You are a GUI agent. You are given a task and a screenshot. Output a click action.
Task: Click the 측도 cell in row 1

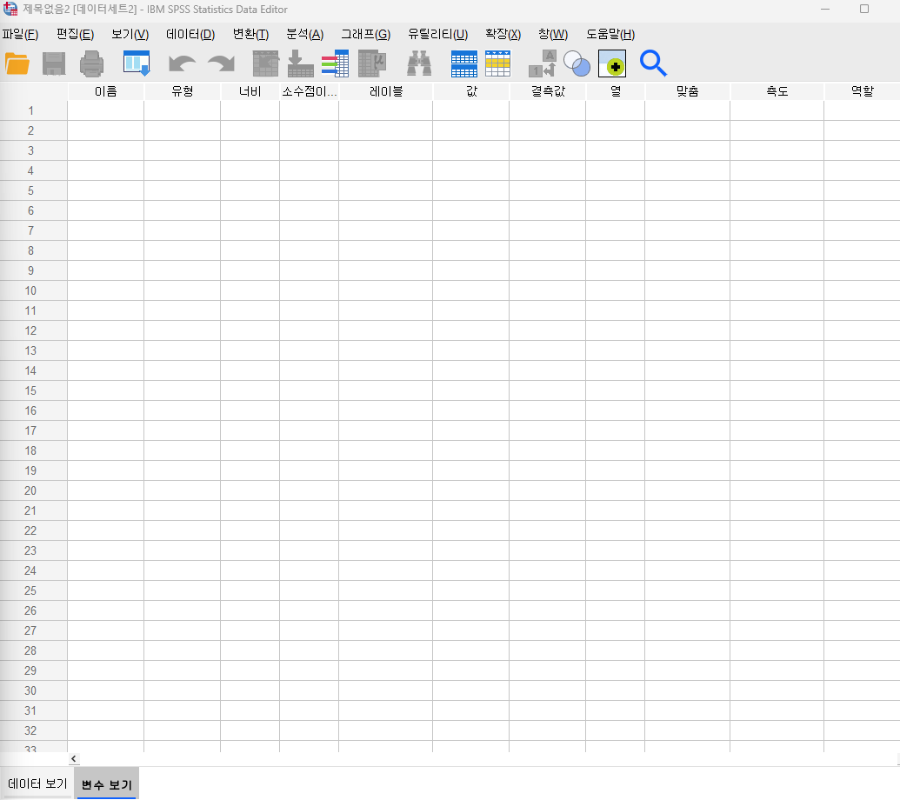[777, 111]
